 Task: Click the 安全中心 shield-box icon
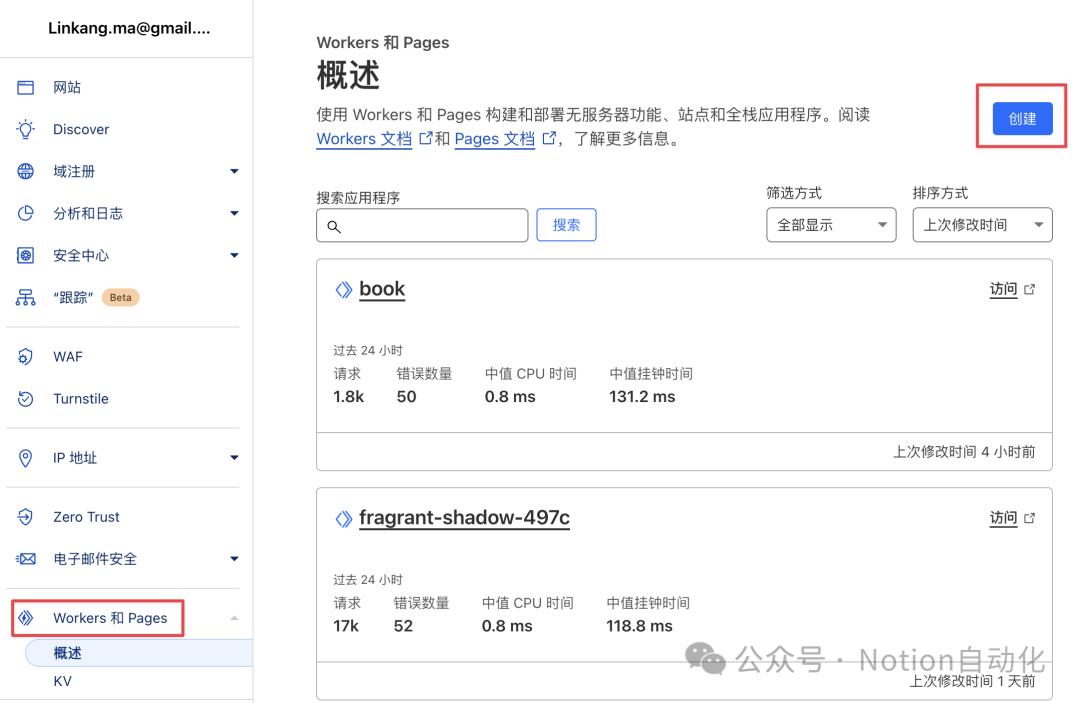[25, 255]
